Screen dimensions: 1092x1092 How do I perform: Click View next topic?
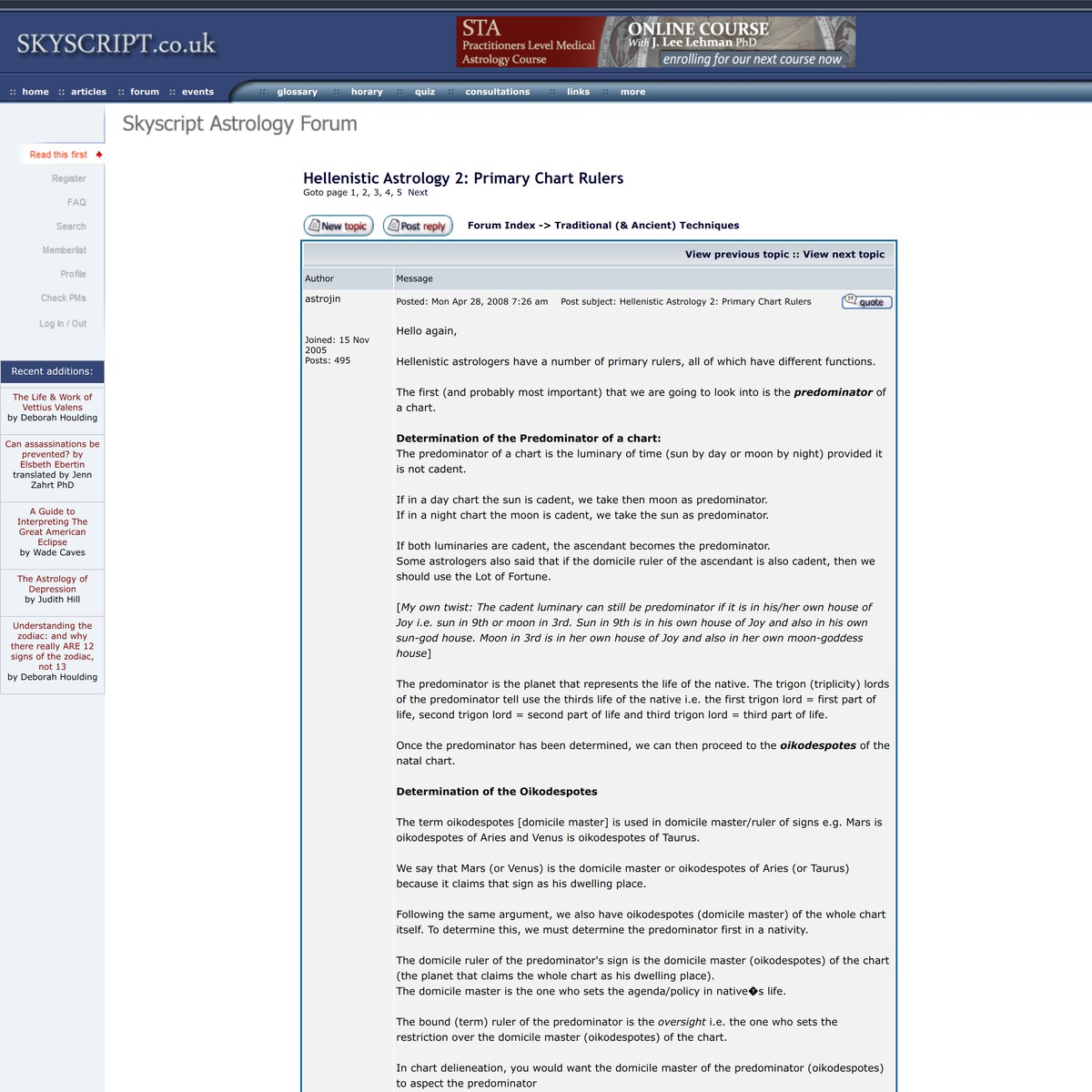point(844,254)
